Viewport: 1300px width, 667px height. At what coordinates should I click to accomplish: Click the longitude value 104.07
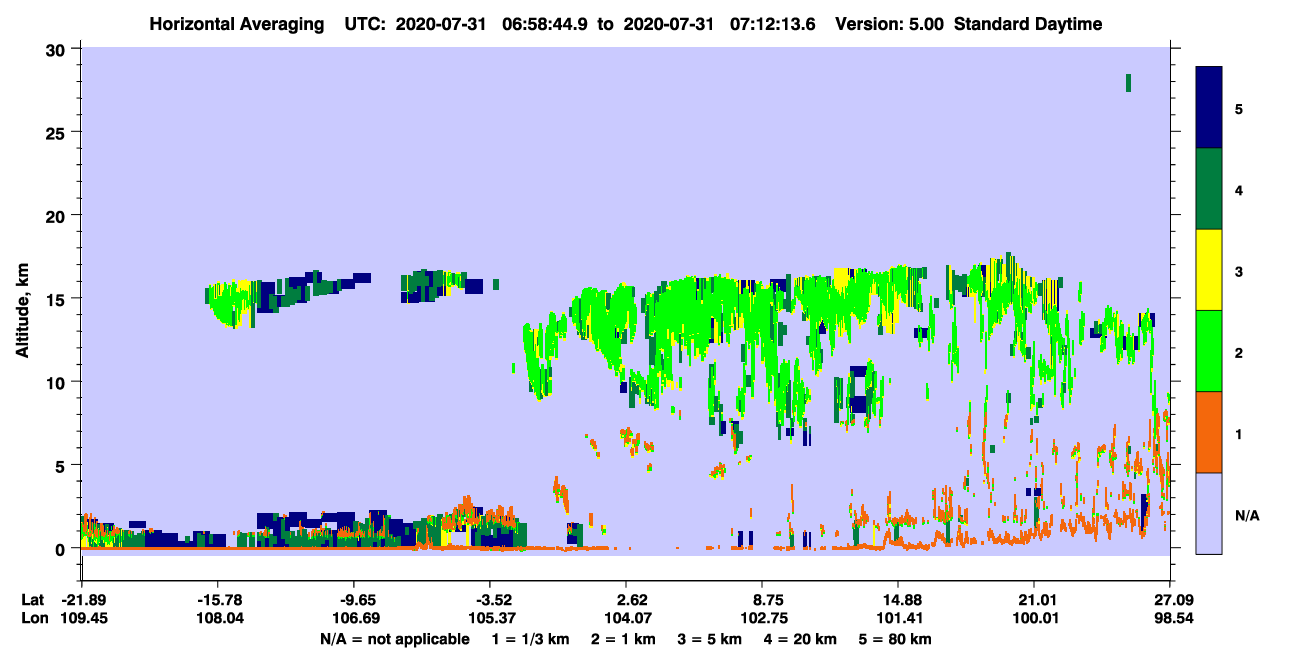[x=626, y=619]
